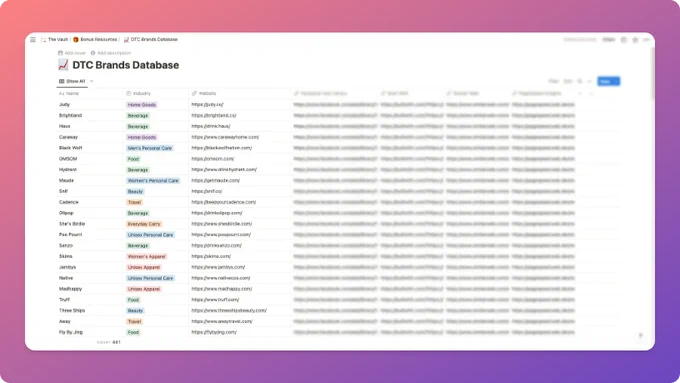Click the Add description info icon
Viewport: 680px width, 383px height.
(93, 53)
